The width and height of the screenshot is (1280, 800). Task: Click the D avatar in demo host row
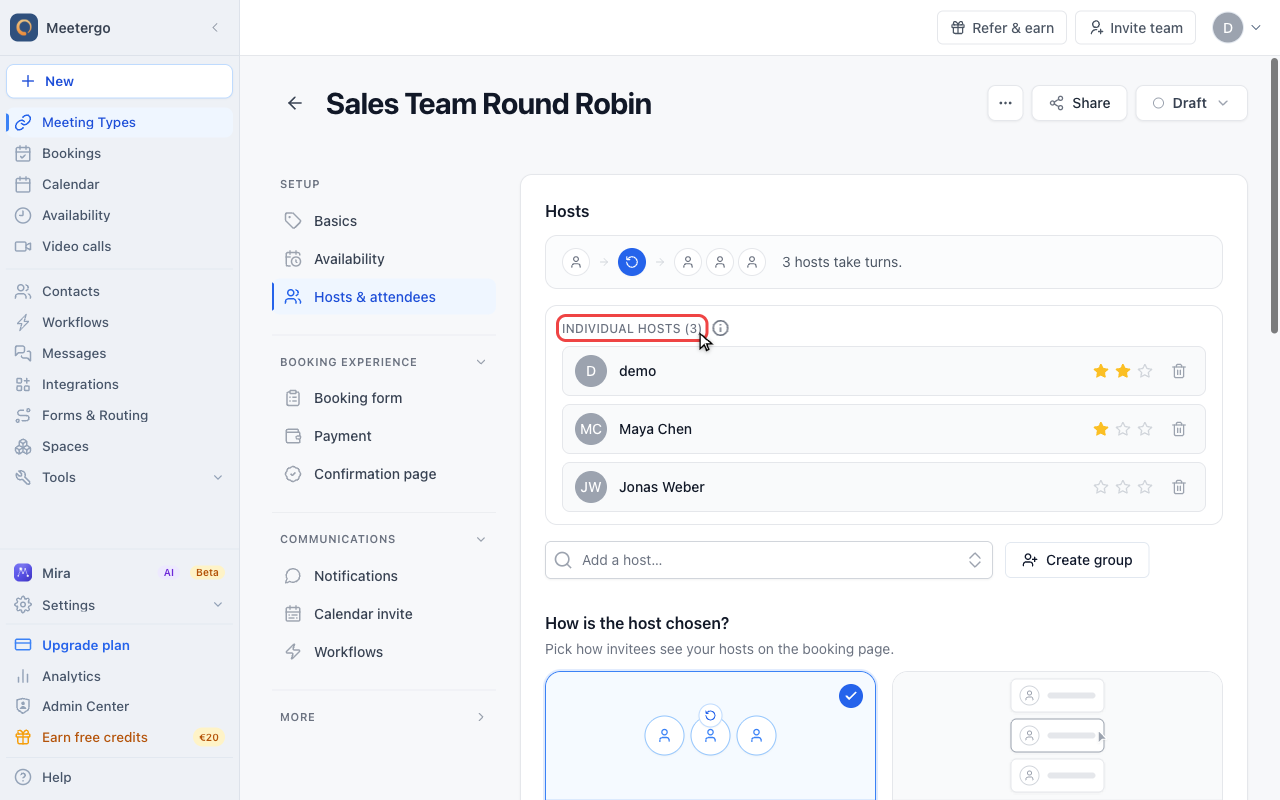[x=591, y=371]
